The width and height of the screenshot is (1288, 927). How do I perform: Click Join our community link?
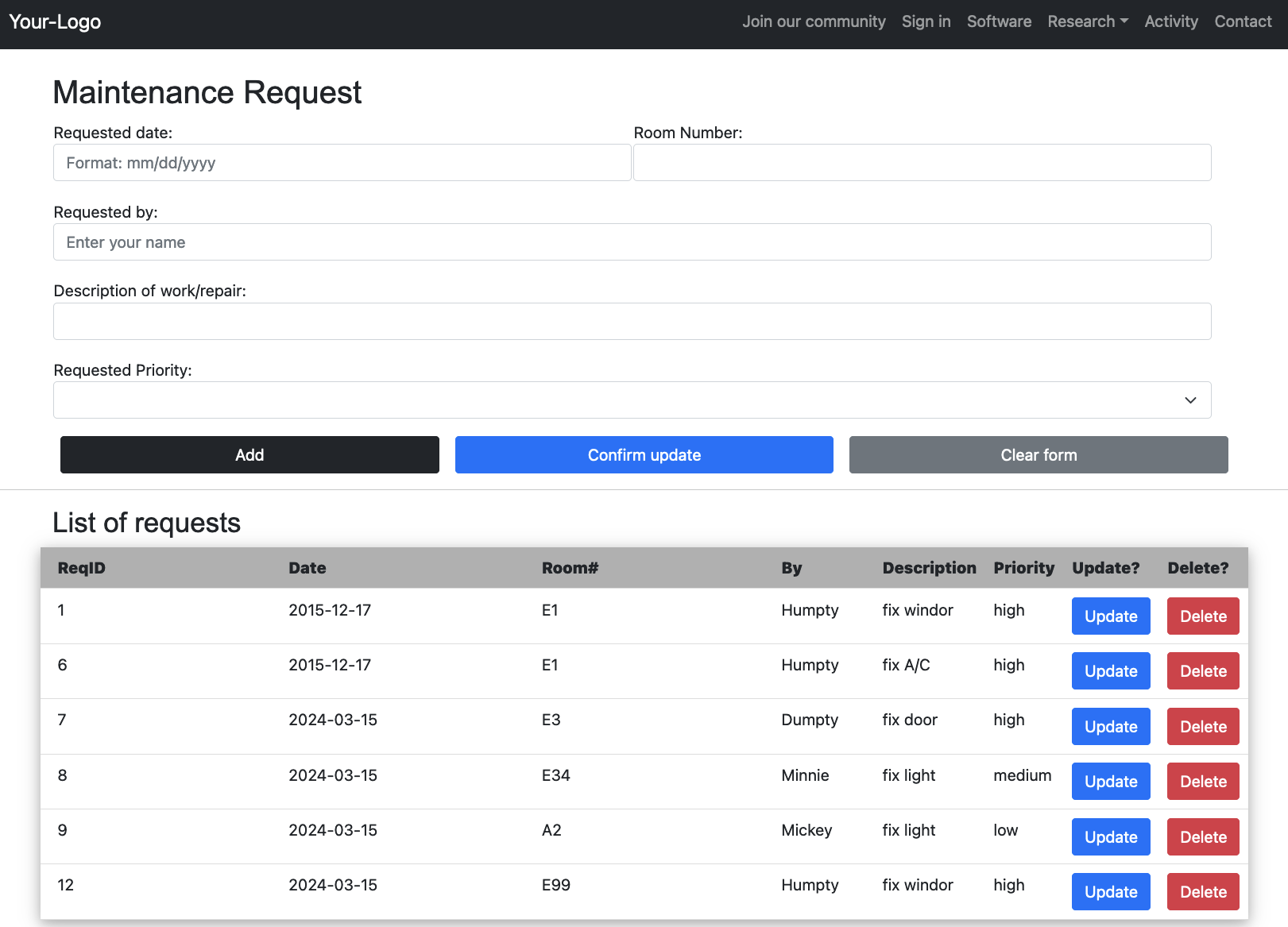click(814, 21)
